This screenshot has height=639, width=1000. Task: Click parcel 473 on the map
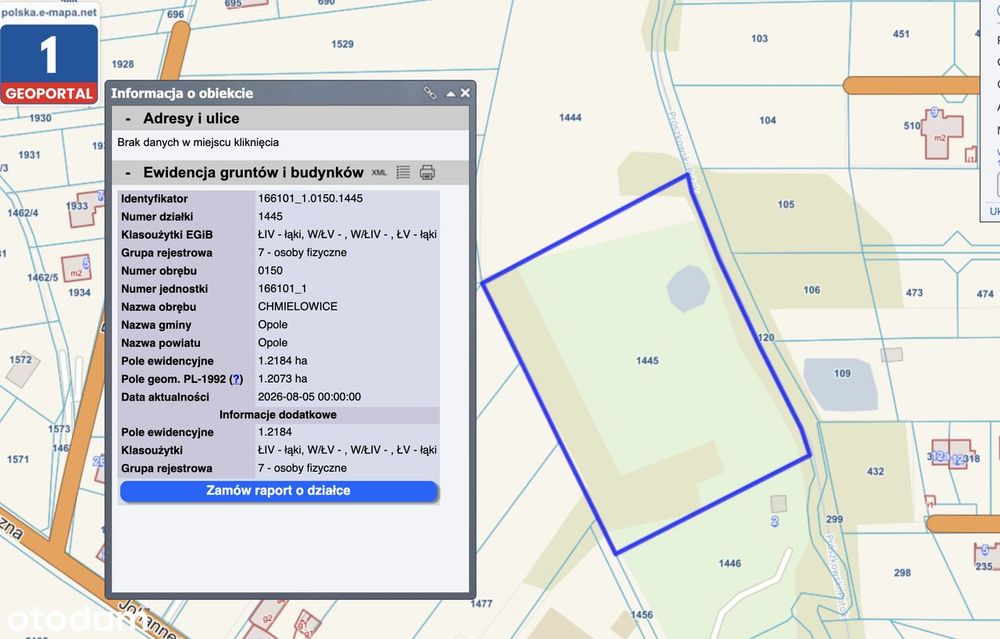[x=914, y=293]
